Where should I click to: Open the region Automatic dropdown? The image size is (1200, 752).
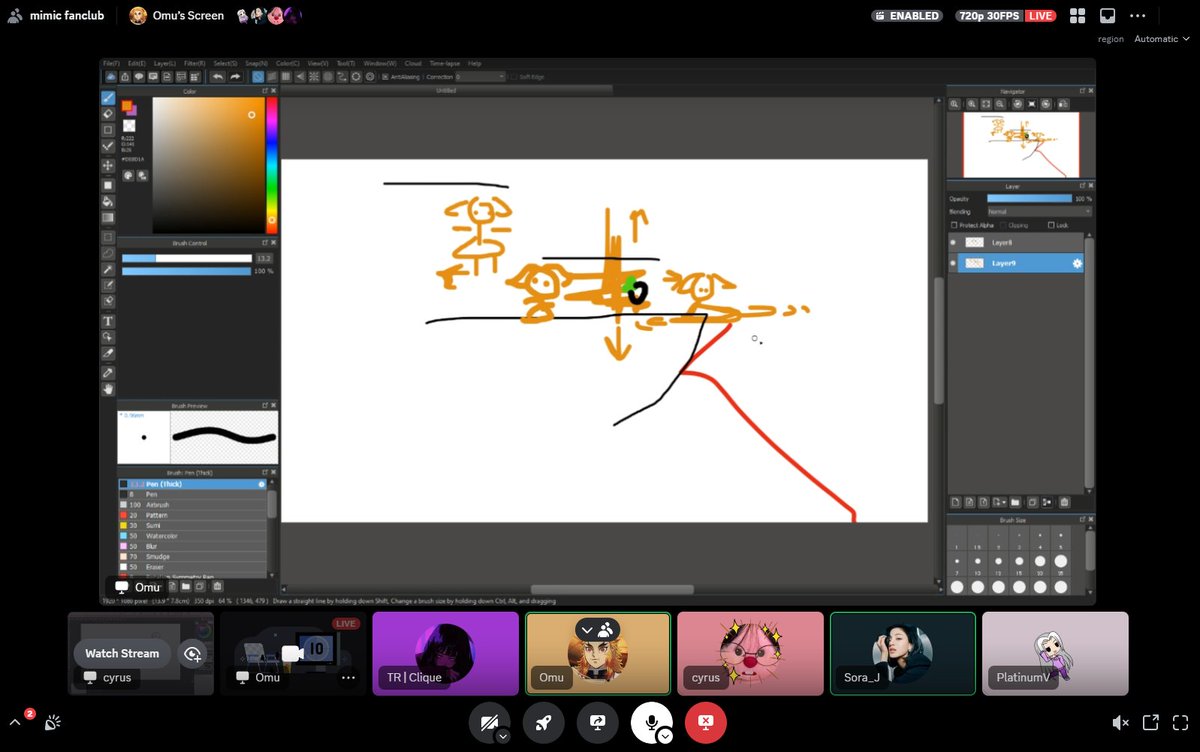point(1162,39)
